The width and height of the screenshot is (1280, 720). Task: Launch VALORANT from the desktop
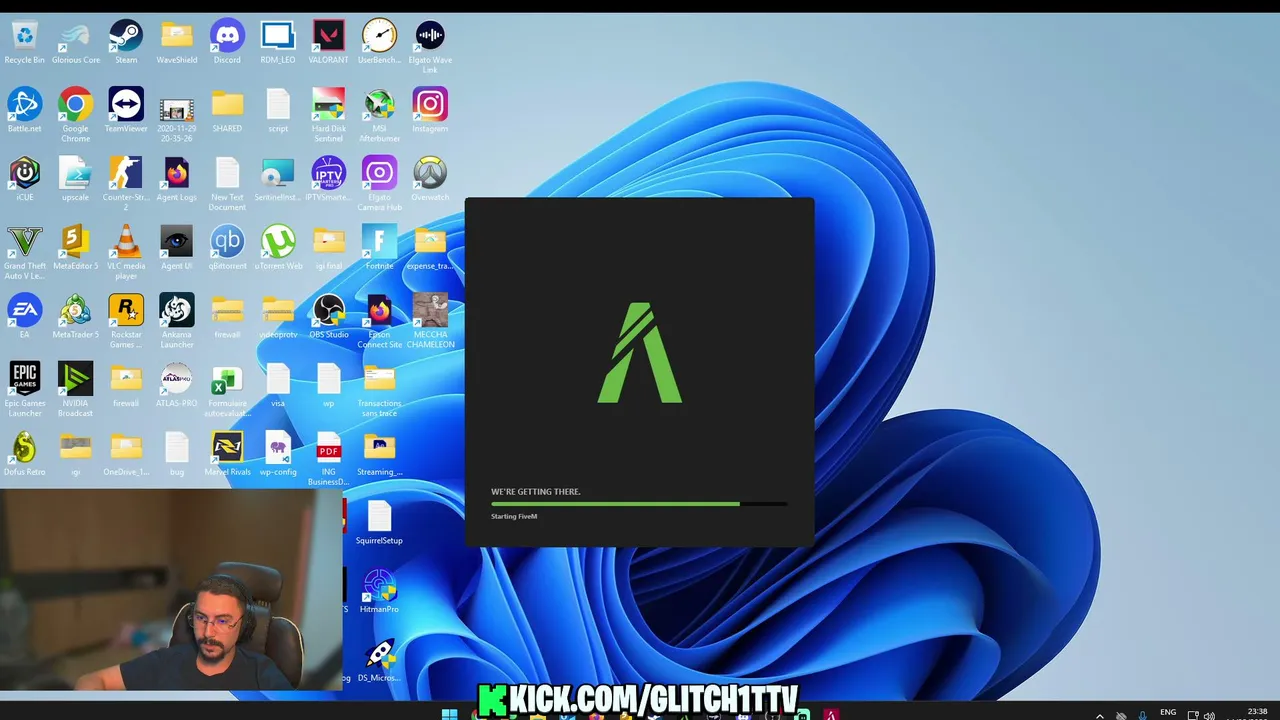pyautogui.click(x=328, y=36)
